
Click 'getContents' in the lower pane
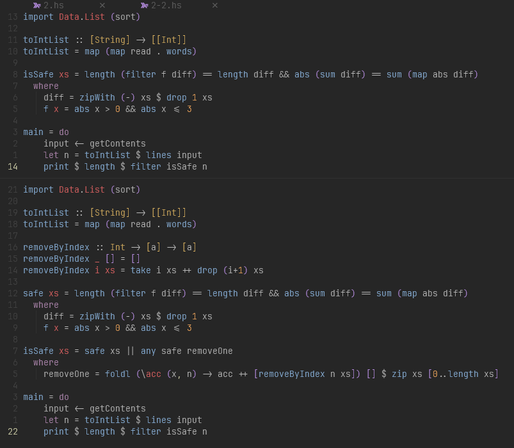click(117, 409)
